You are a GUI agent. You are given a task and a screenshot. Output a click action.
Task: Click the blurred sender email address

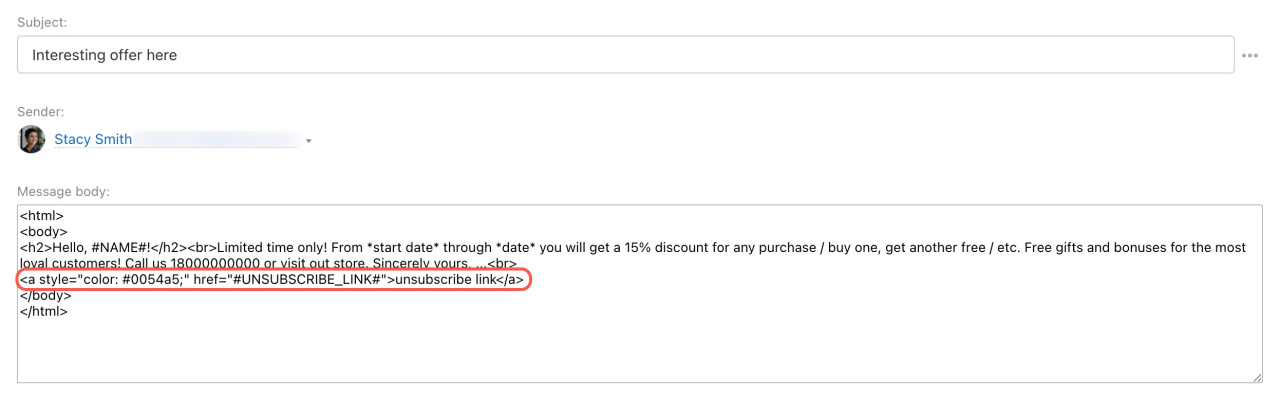click(216, 140)
